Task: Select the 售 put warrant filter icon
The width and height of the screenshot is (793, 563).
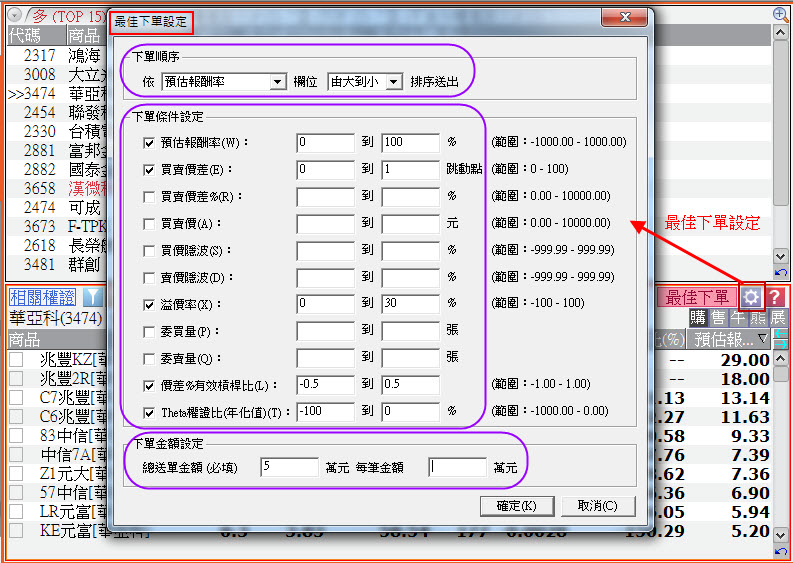Action: [x=718, y=318]
